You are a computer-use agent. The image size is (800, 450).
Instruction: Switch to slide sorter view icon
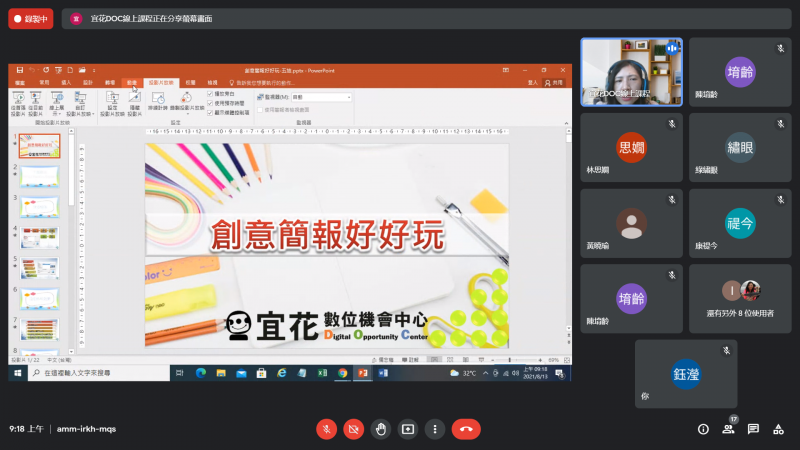pos(450,360)
